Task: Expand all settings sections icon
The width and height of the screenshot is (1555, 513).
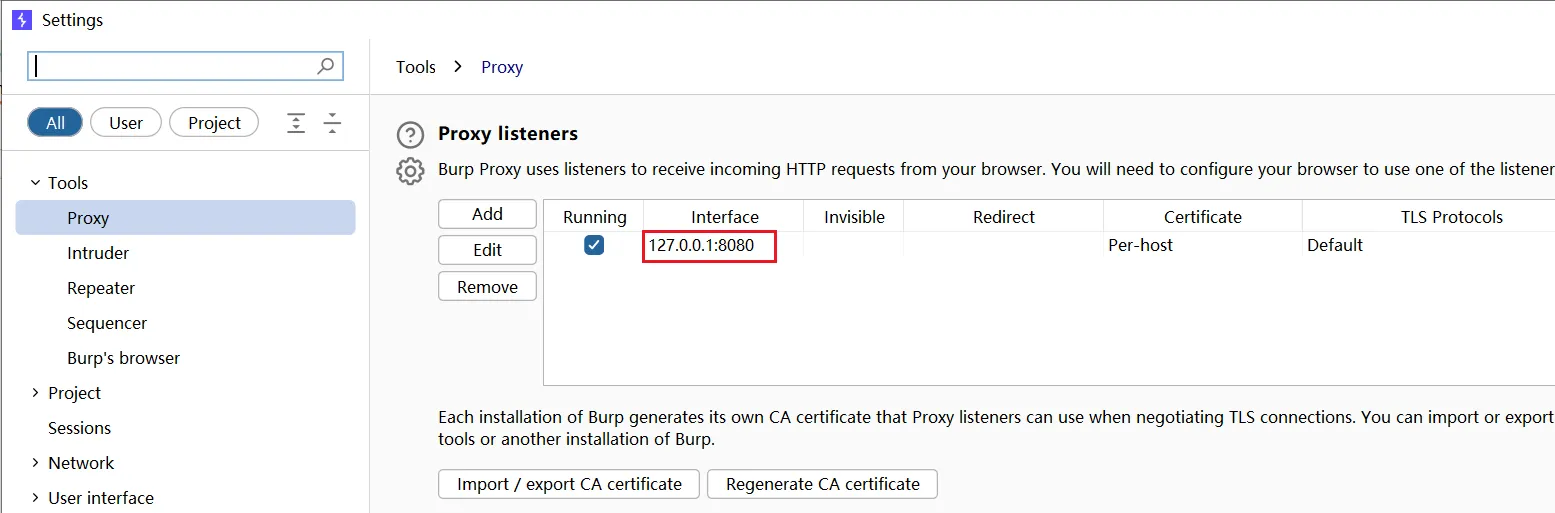Action: pyautogui.click(x=296, y=123)
